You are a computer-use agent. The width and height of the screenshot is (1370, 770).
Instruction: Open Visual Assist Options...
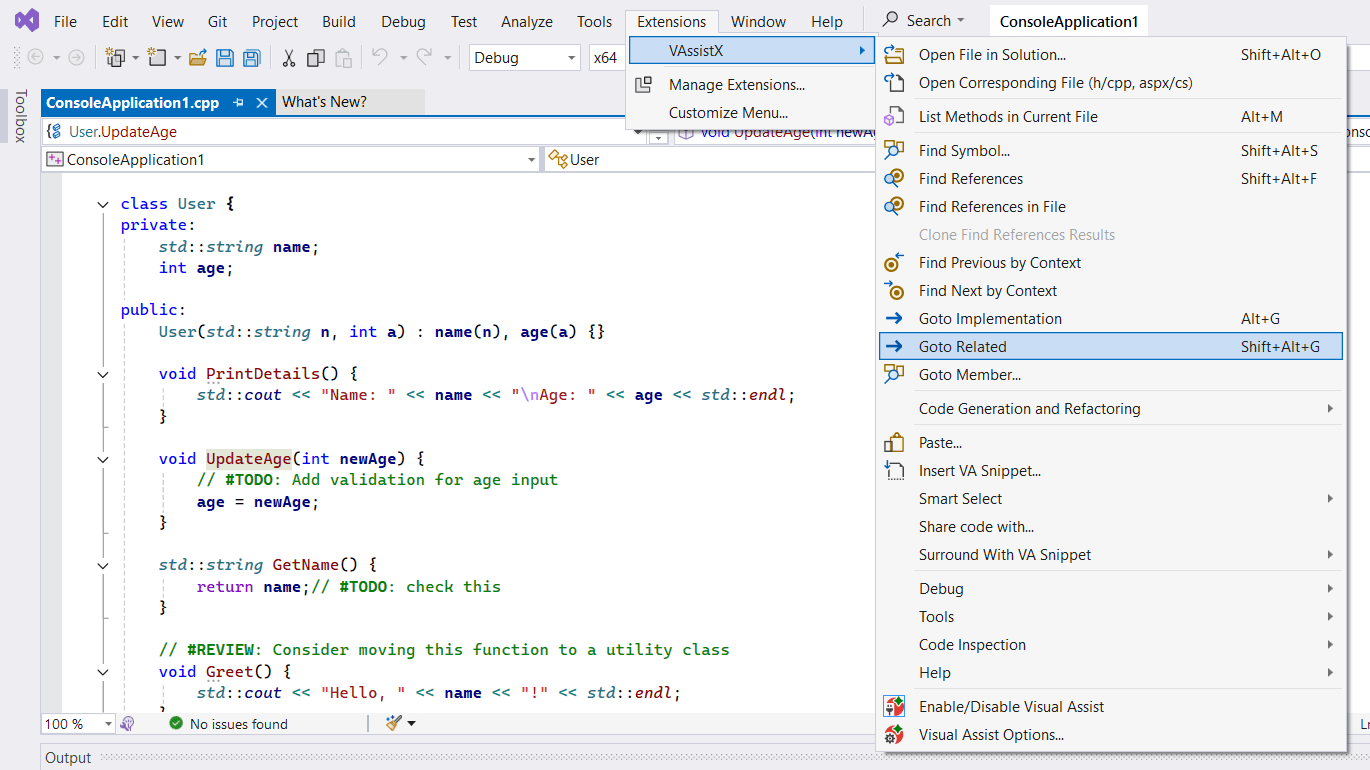pos(991,735)
